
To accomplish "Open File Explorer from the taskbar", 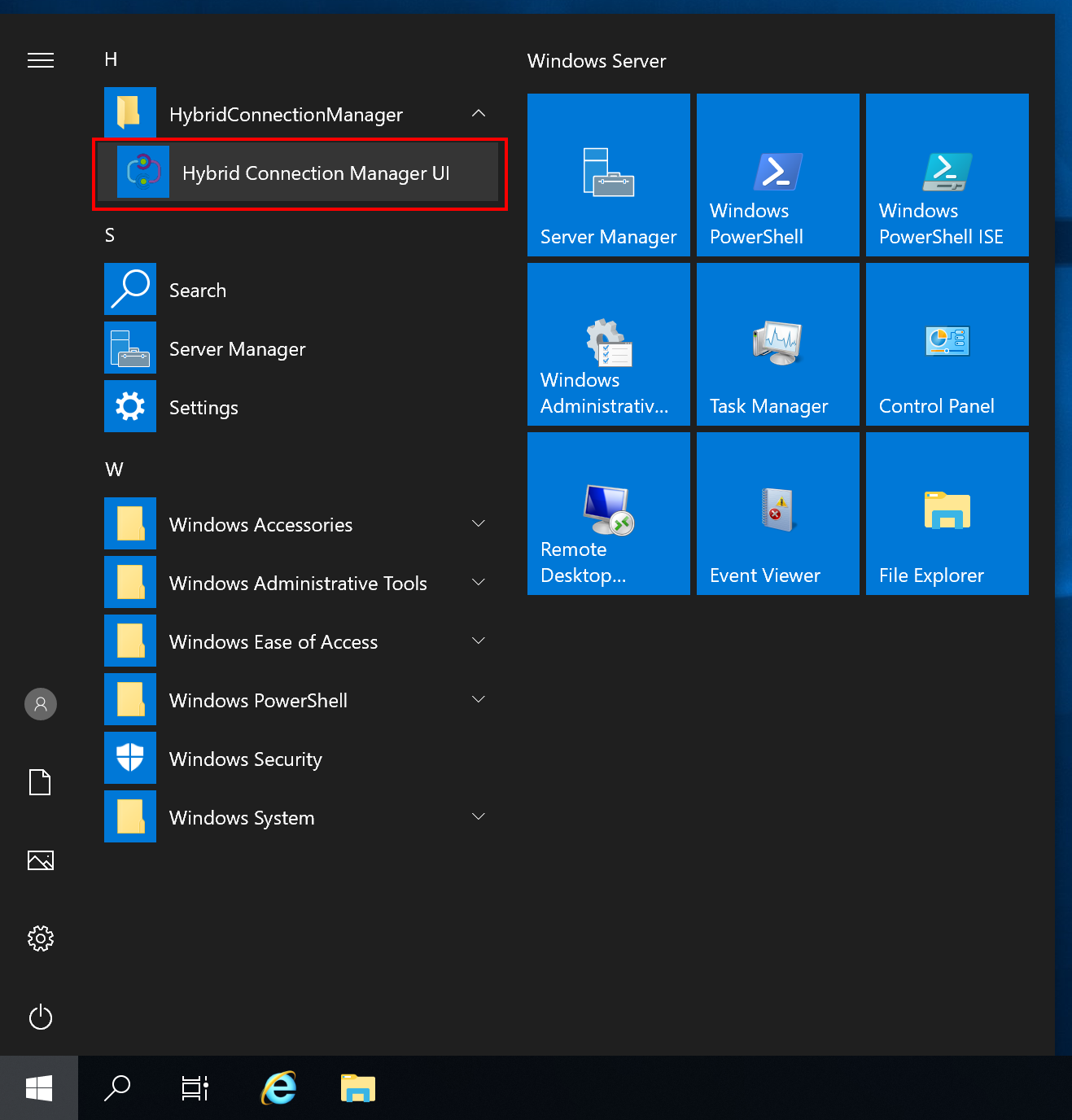I will click(358, 1088).
